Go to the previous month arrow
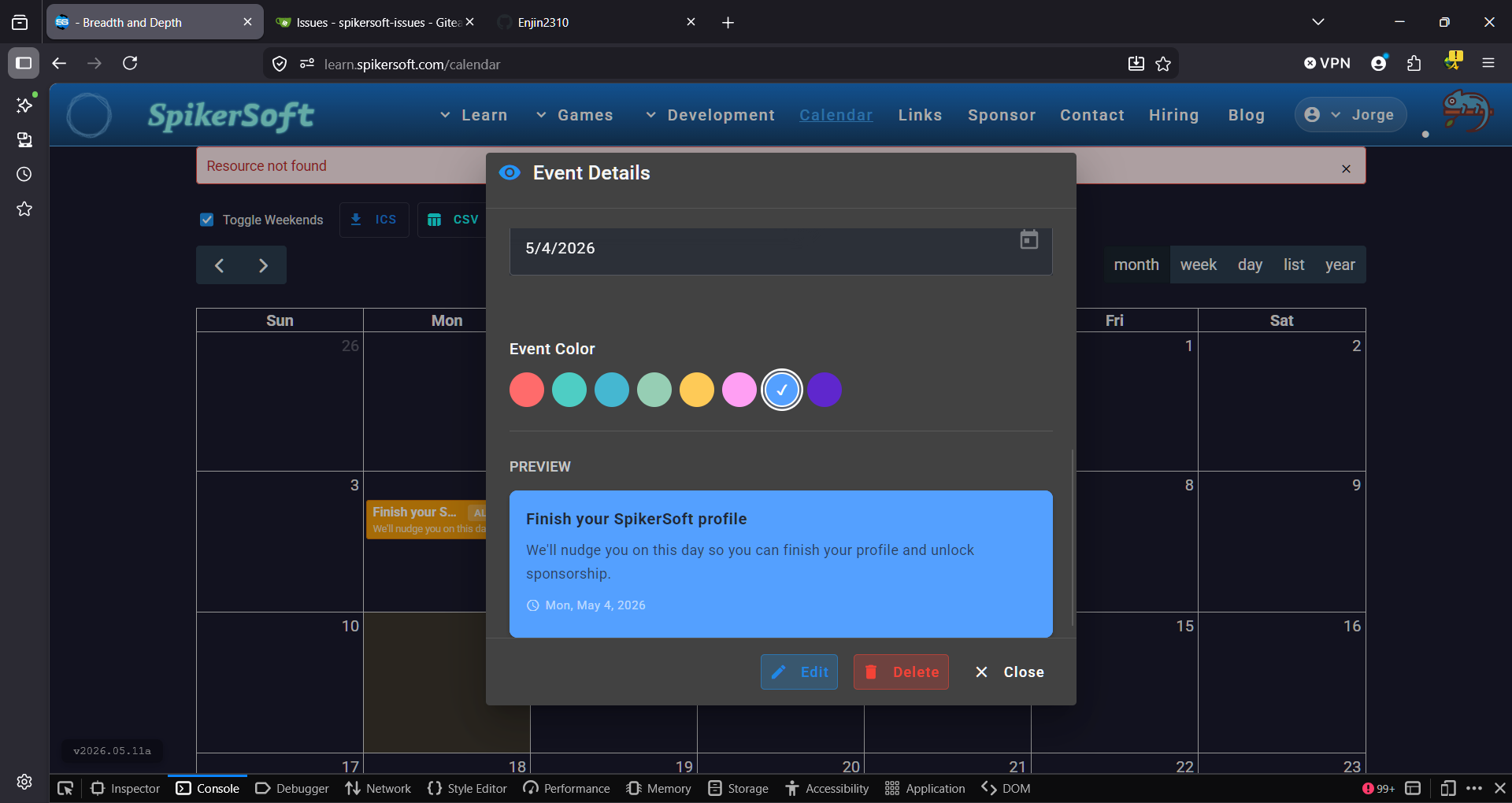 pos(219,265)
